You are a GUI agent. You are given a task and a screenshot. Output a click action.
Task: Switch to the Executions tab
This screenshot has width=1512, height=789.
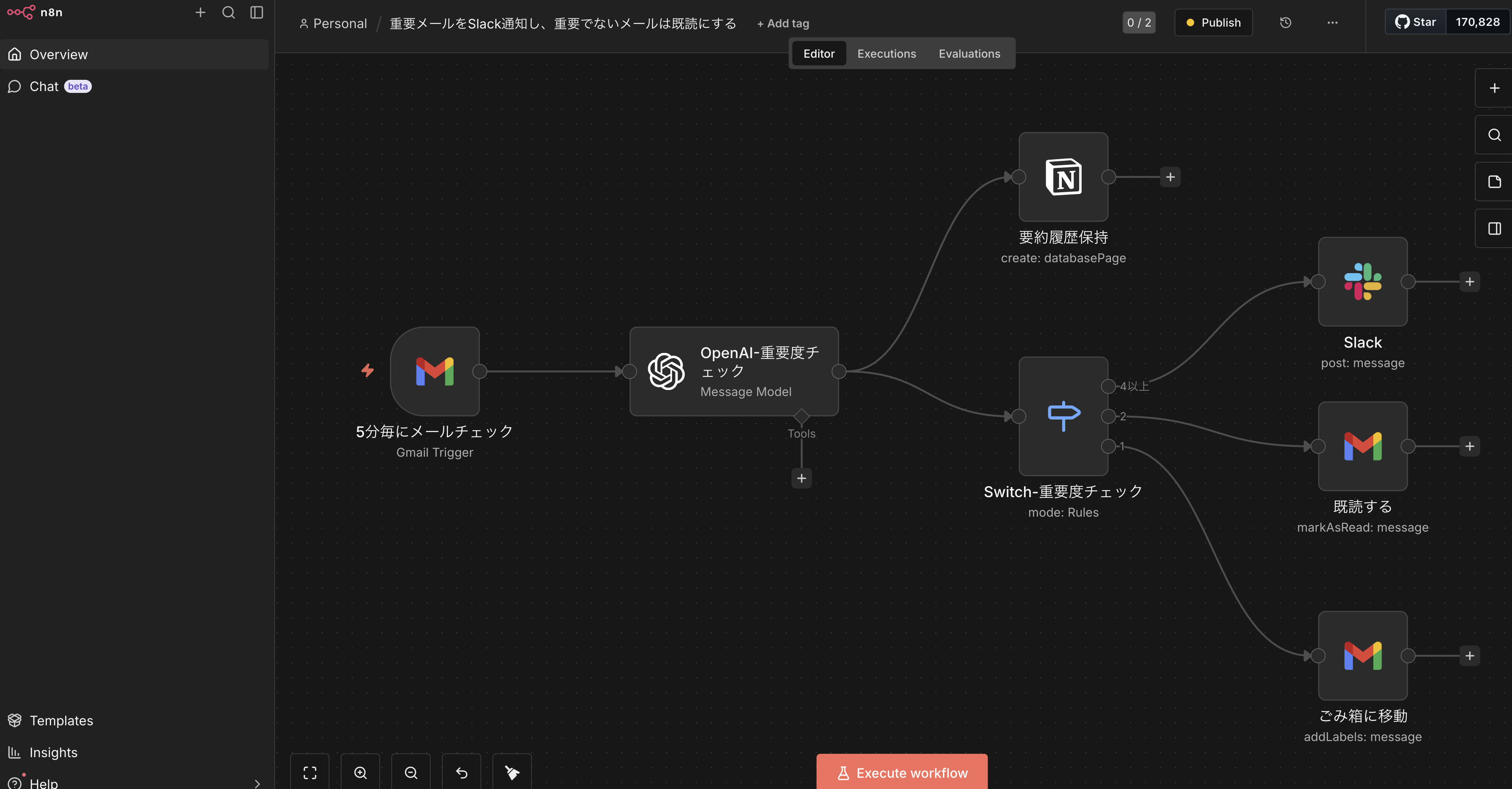point(886,53)
